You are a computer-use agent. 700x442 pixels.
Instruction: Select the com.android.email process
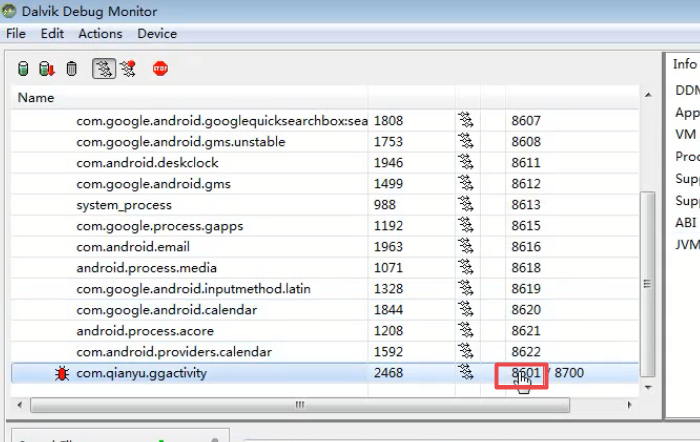click(x=133, y=246)
